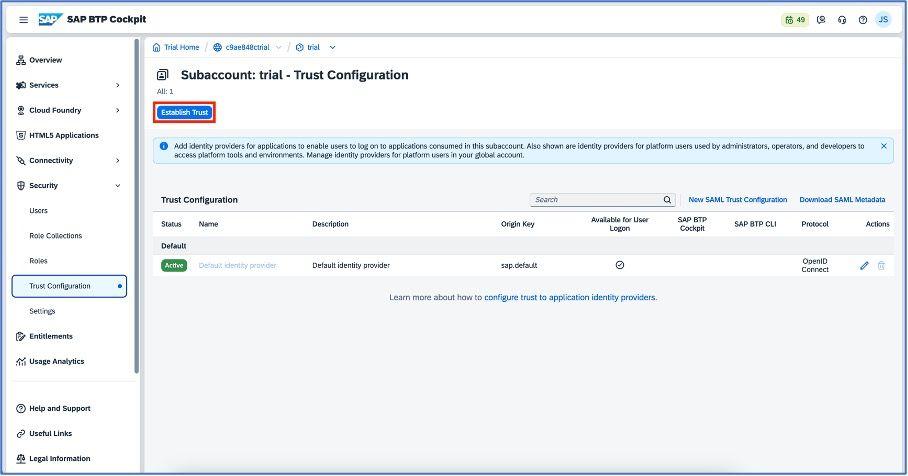Open the c9ae848ctrial breadcrumb dropdown

point(279,47)
